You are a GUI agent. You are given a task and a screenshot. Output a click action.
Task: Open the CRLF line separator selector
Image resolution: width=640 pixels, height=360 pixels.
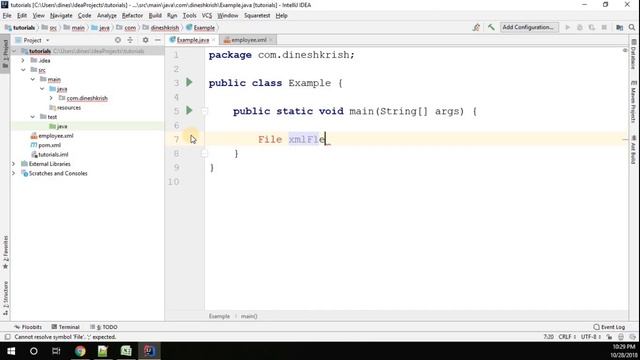coord(567,337)
